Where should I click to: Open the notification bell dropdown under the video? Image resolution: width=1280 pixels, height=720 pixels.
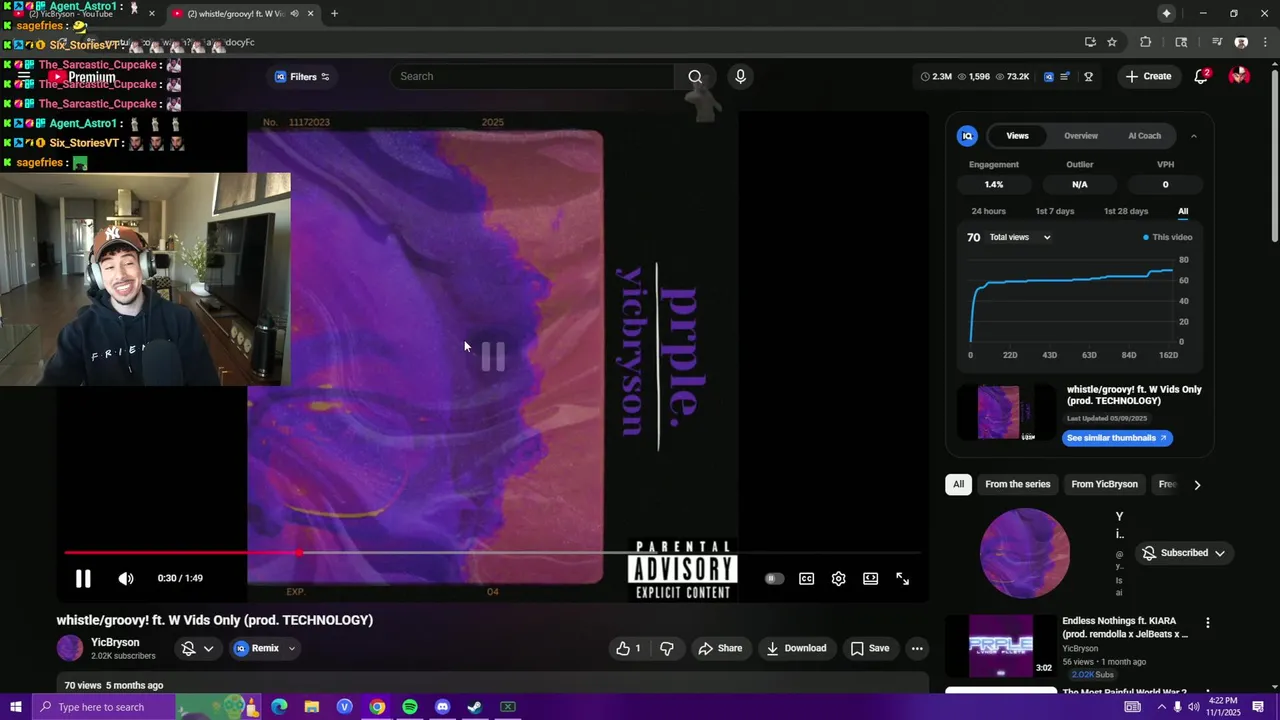click(x=196, y=648)
